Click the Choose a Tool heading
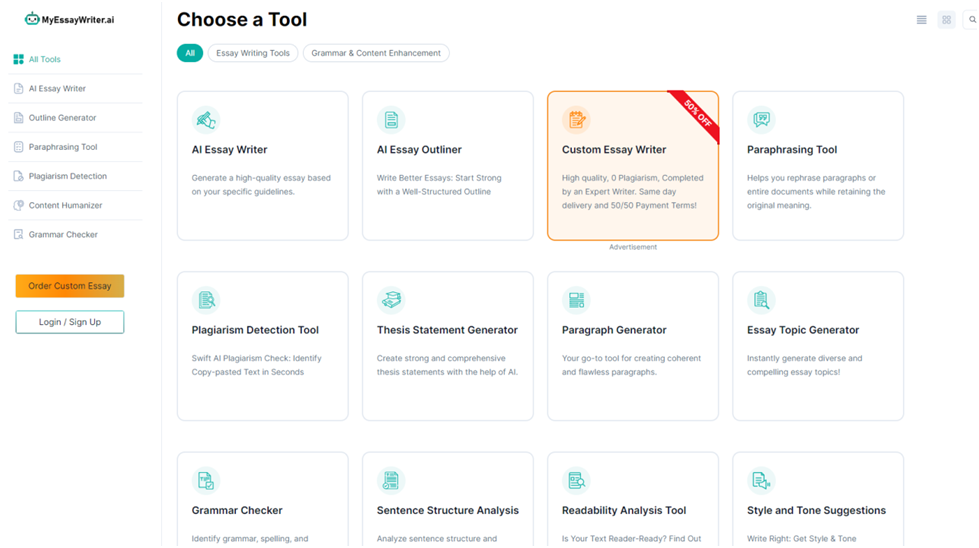This screenshot has height=548, width=979. pos(242,19)
